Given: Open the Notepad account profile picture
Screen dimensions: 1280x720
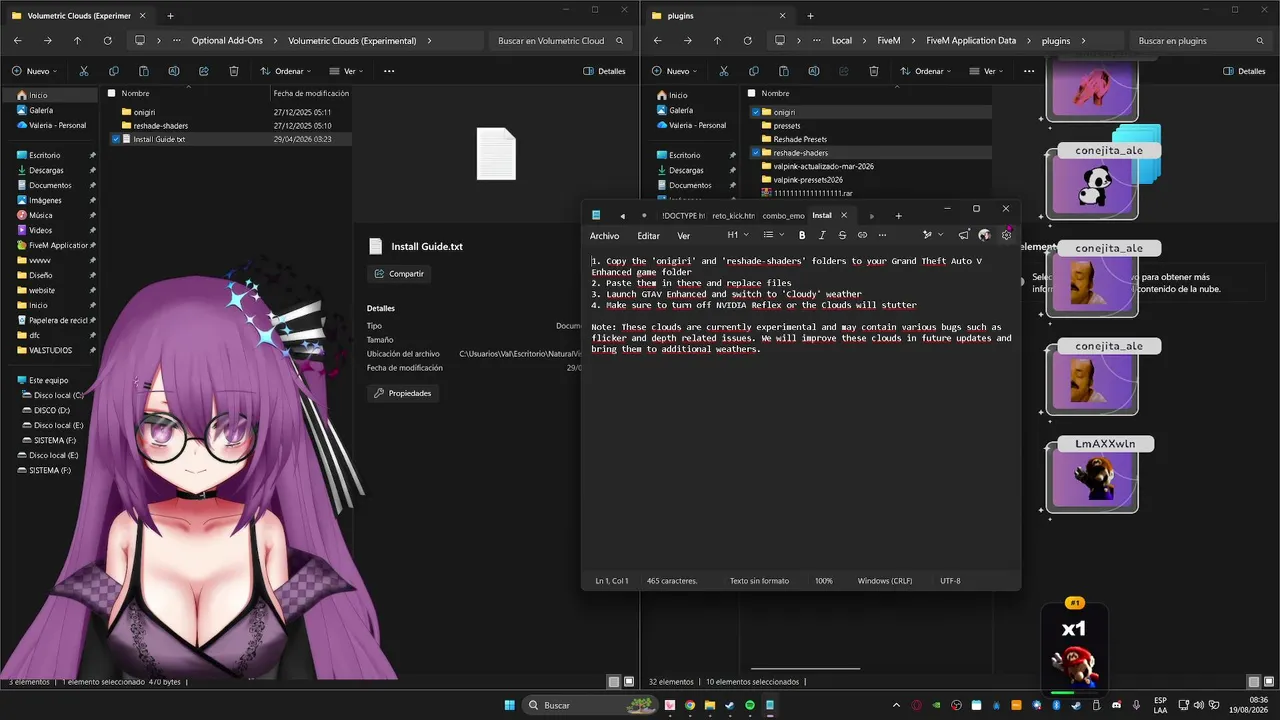Looking at the screenshot, I should pyautogui.click(x=985, y=235).
